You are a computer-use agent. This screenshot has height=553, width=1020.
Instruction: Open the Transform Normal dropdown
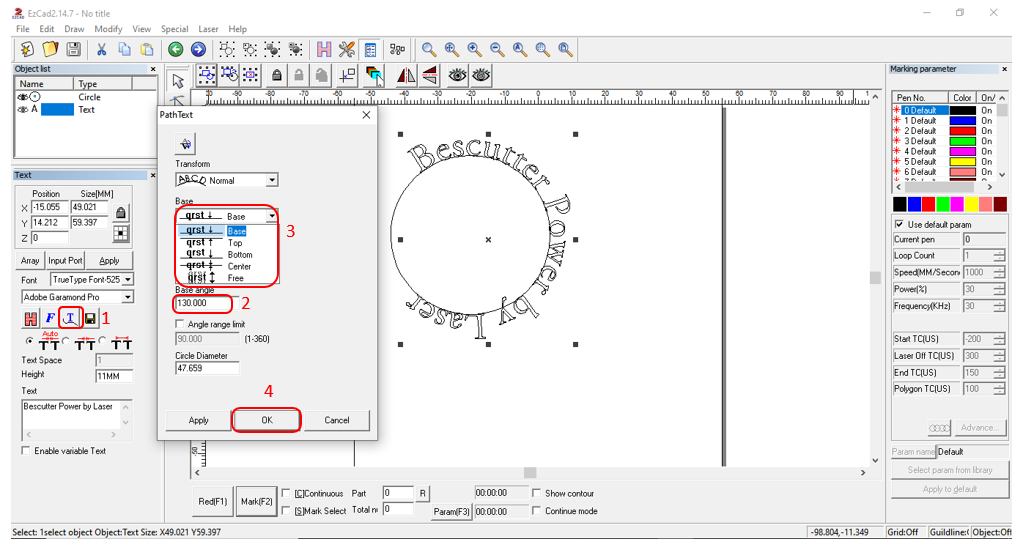pos(272,180)
